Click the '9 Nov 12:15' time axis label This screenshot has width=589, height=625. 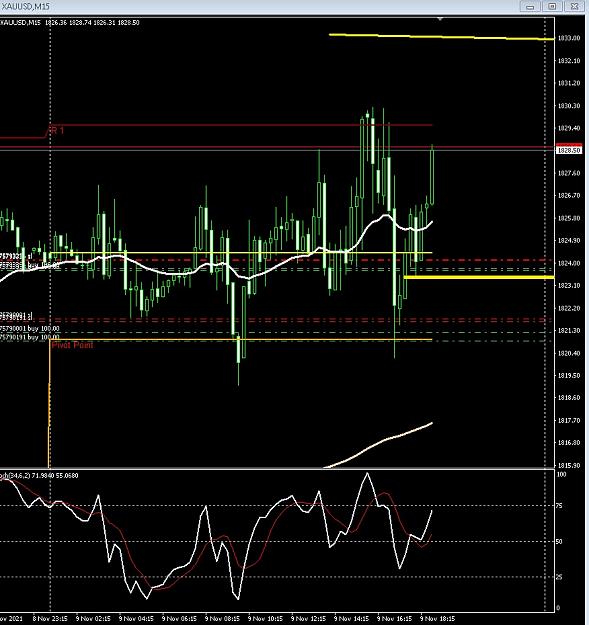click(308, 619)
